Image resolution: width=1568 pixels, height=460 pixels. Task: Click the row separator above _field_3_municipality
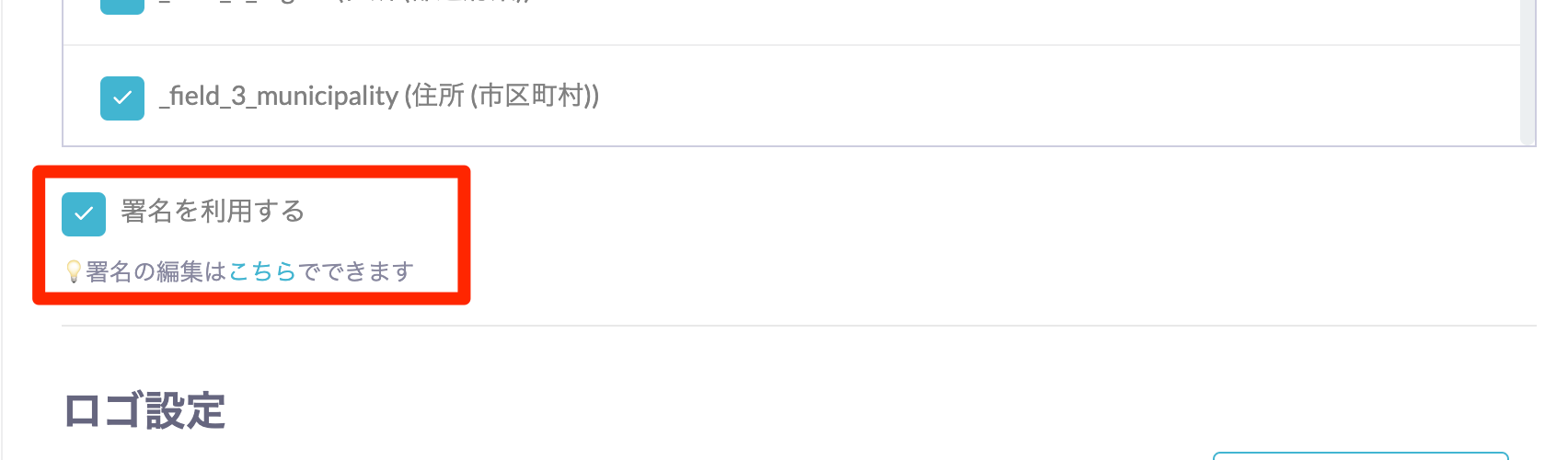(x=791, y=45)
